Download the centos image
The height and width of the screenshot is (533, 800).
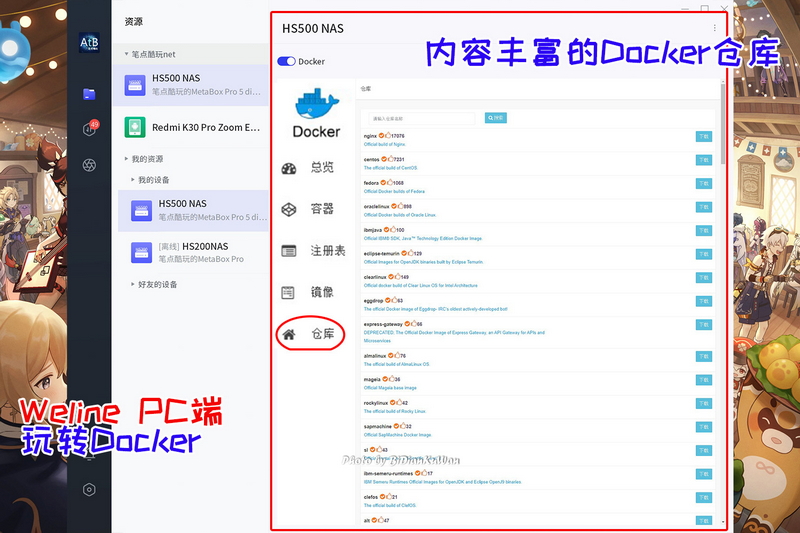pos(704,160)
